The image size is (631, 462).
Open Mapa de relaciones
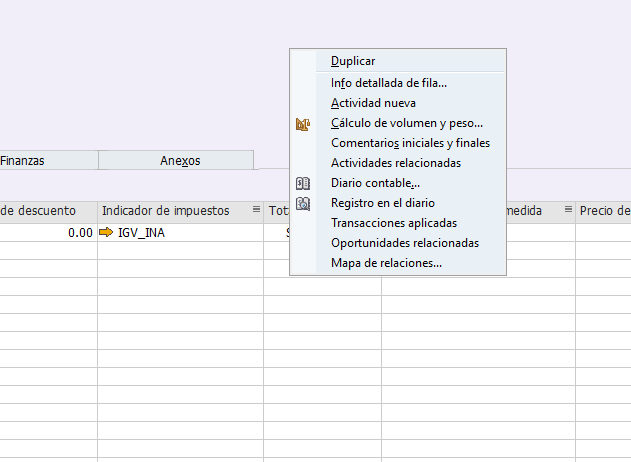coord(386,263)
